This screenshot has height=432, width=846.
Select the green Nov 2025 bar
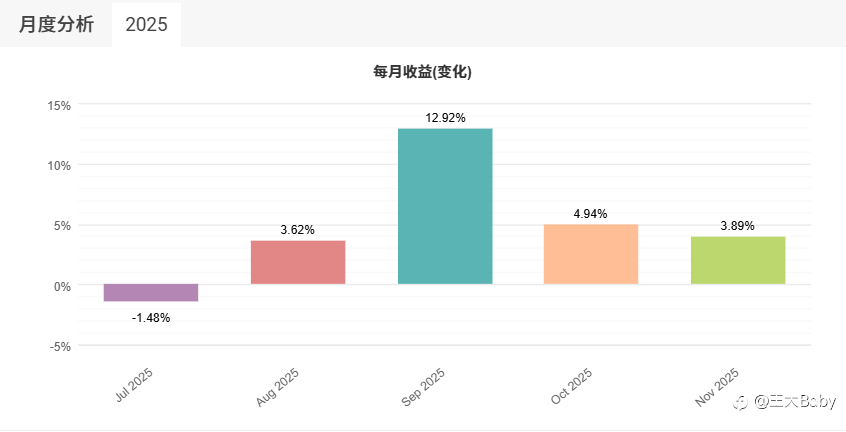(738, 260)
